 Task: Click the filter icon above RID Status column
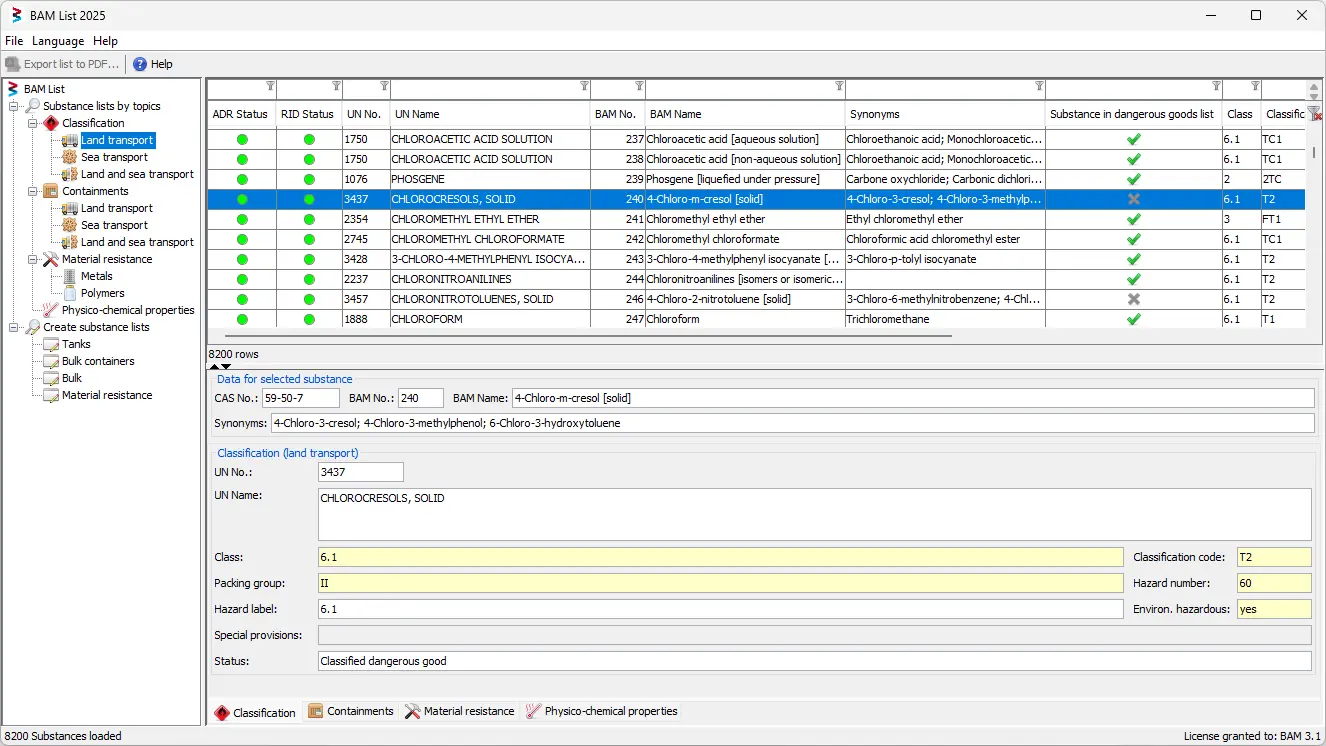click(x=336, y=86)
